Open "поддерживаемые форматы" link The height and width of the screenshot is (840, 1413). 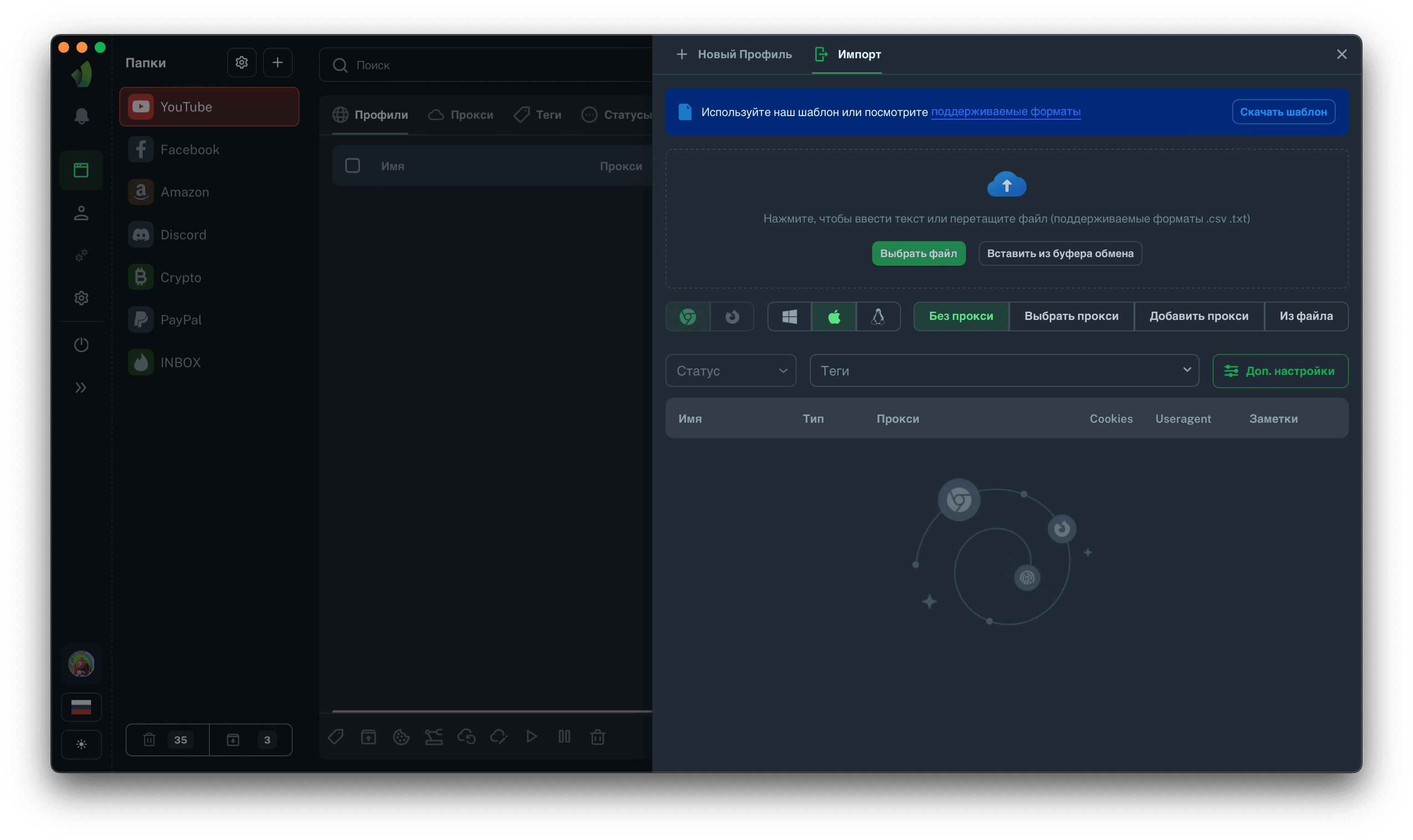1006,111
